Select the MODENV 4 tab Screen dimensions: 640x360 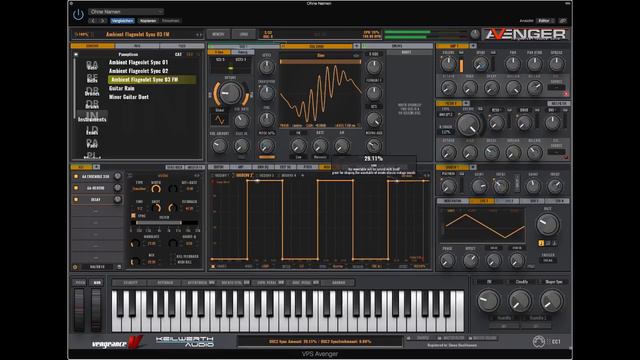click(x=288, y=176)
